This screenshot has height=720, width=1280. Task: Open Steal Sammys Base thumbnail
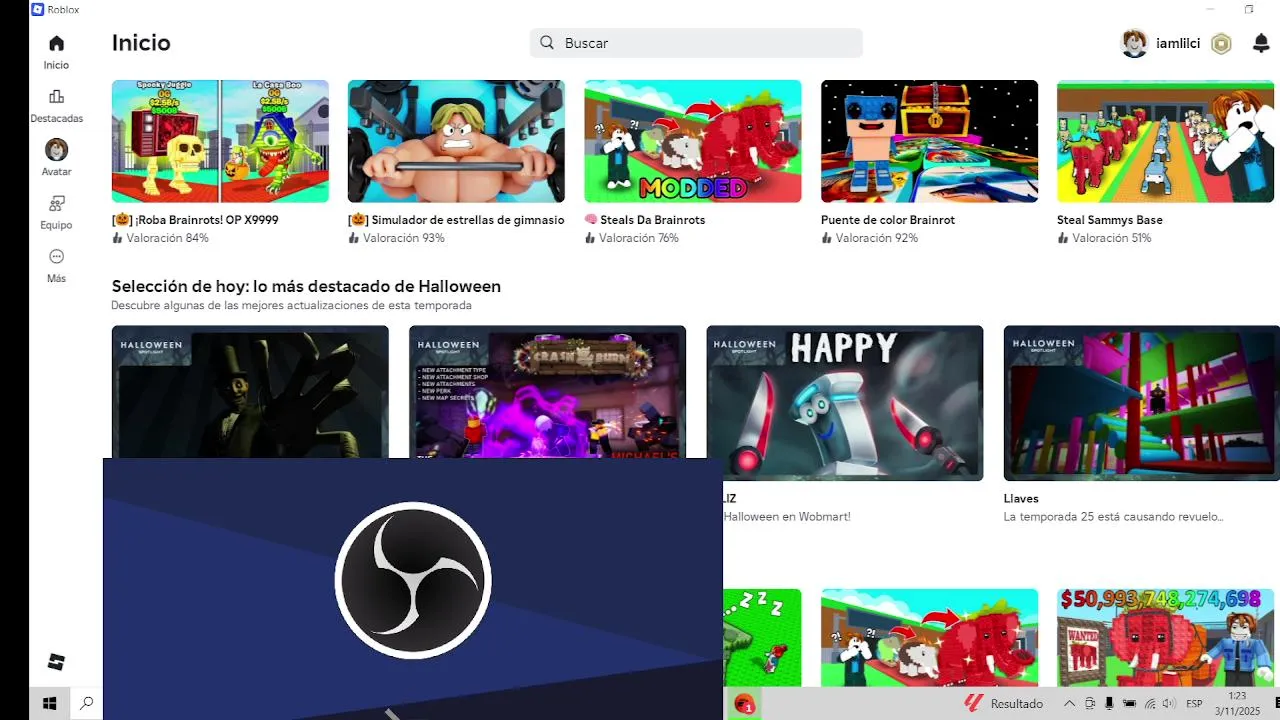1165,141
